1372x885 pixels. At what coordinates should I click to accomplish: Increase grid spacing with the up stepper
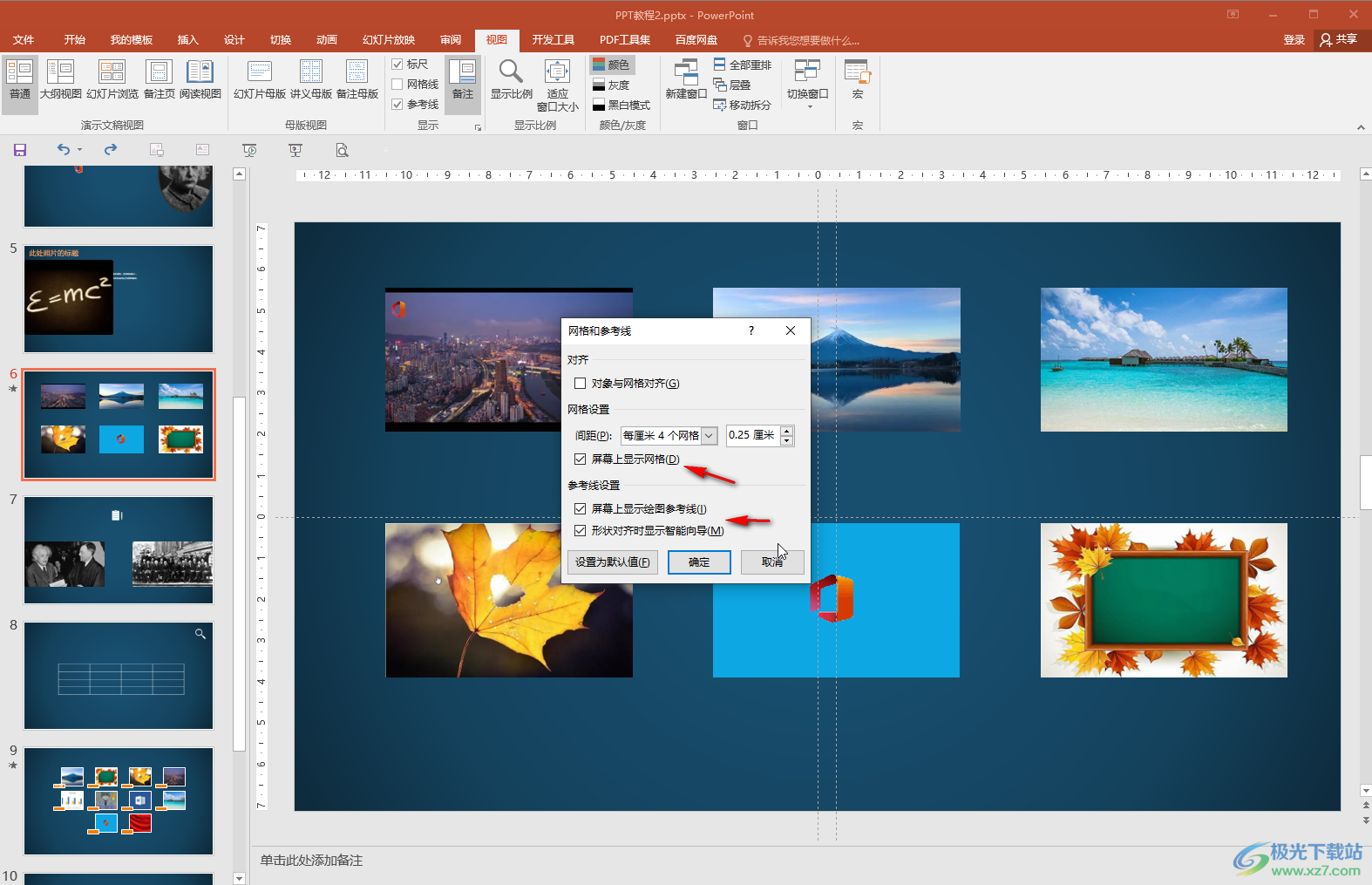(786, 431)
